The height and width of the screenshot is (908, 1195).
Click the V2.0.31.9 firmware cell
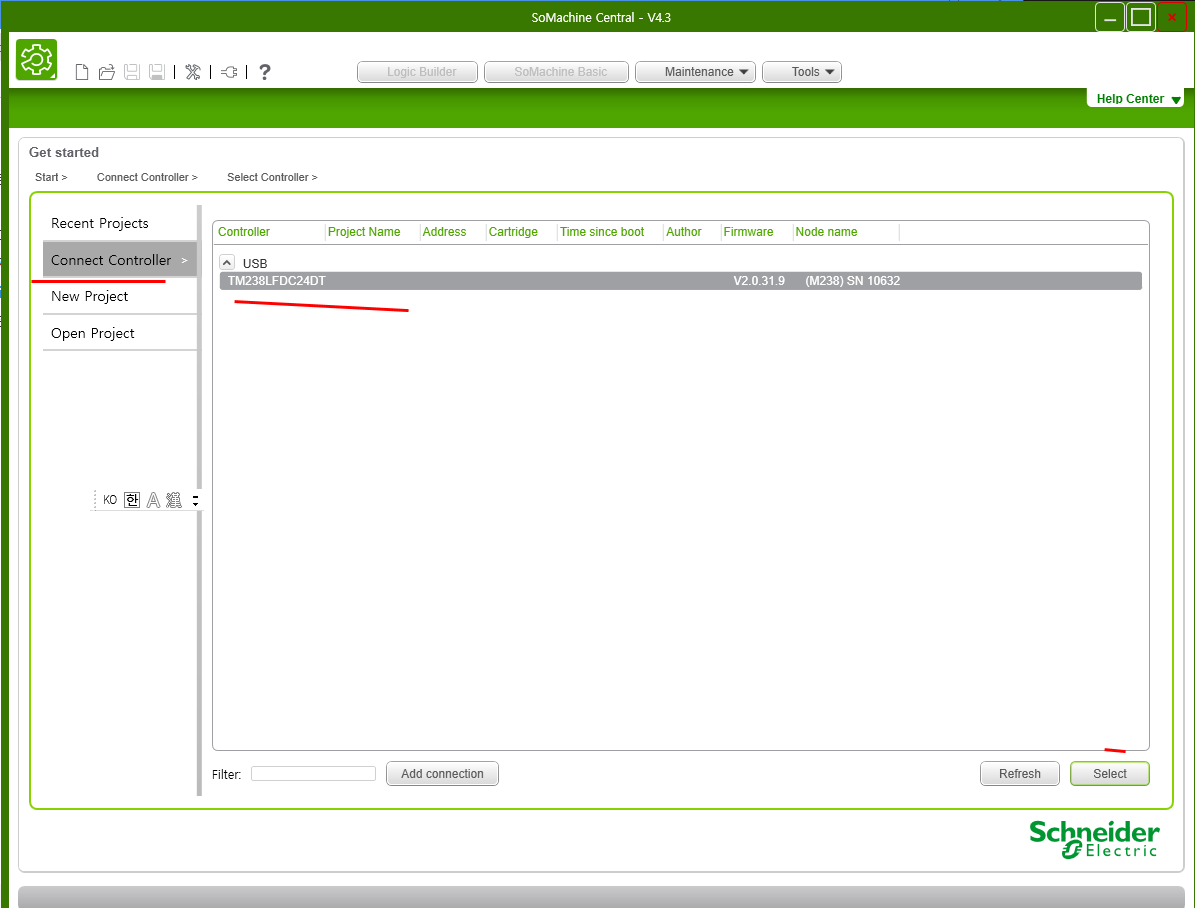759,281
